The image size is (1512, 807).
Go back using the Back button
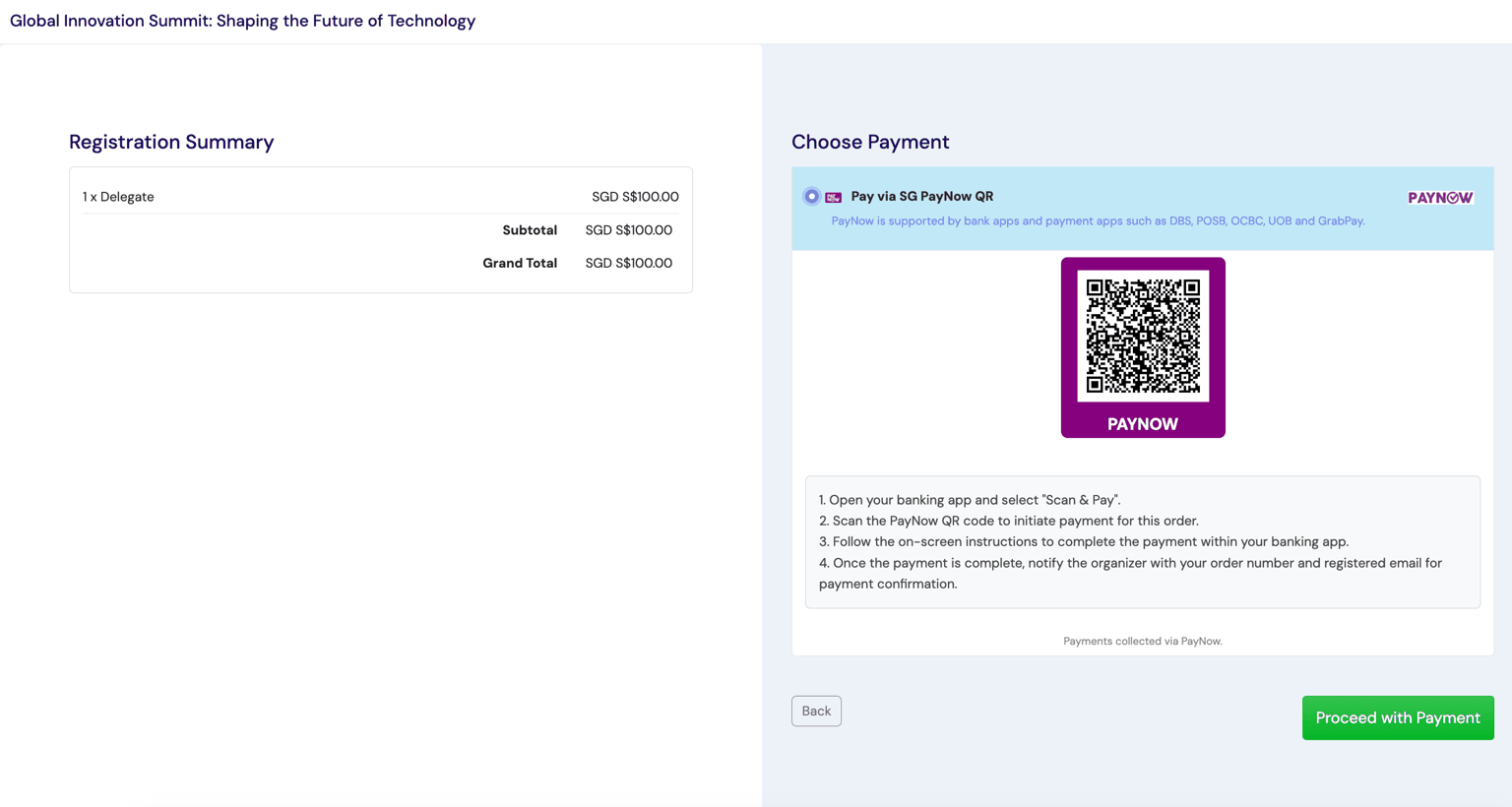(x=816, y=711)
